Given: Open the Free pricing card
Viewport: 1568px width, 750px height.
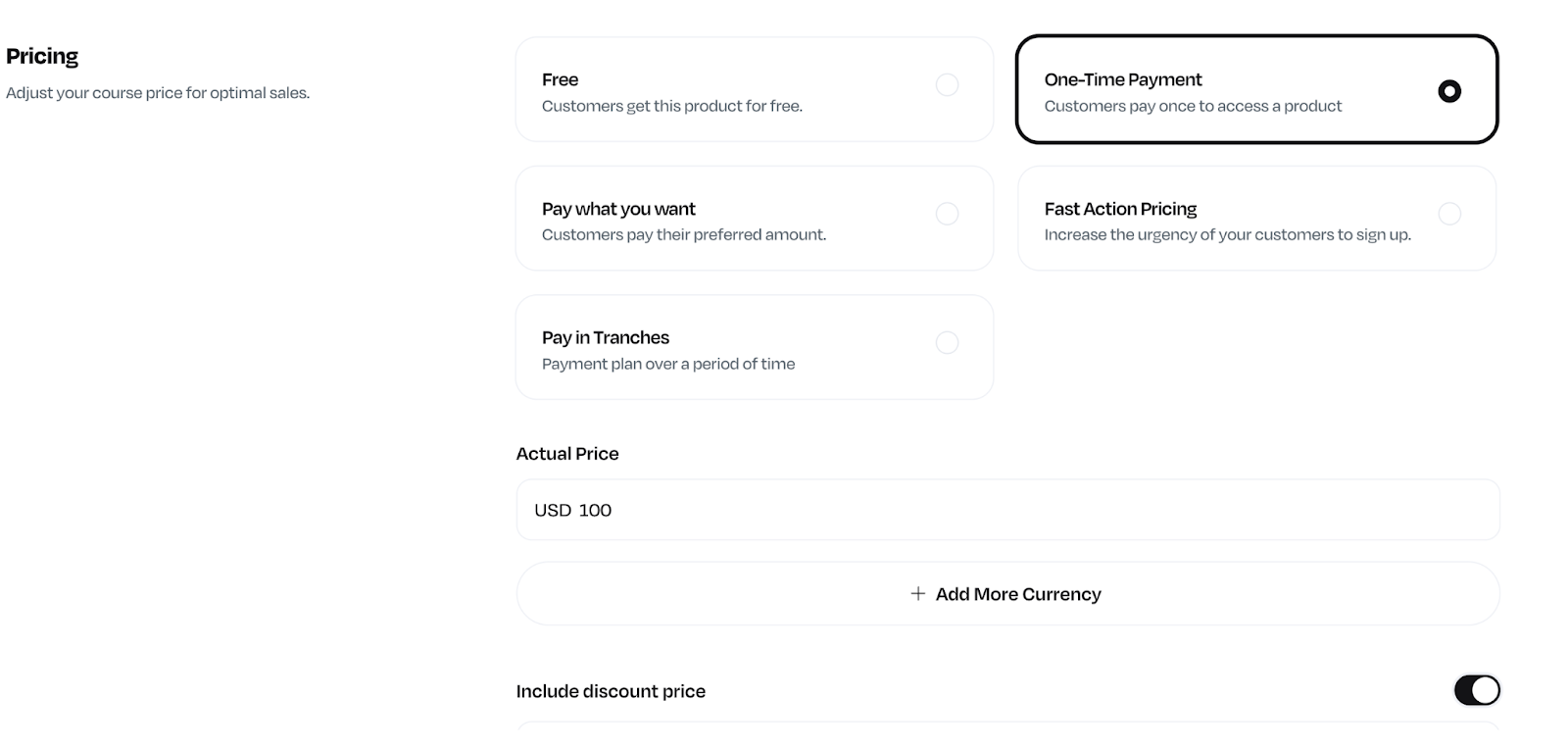Looking at the screenshot, I should coord(755,88).
